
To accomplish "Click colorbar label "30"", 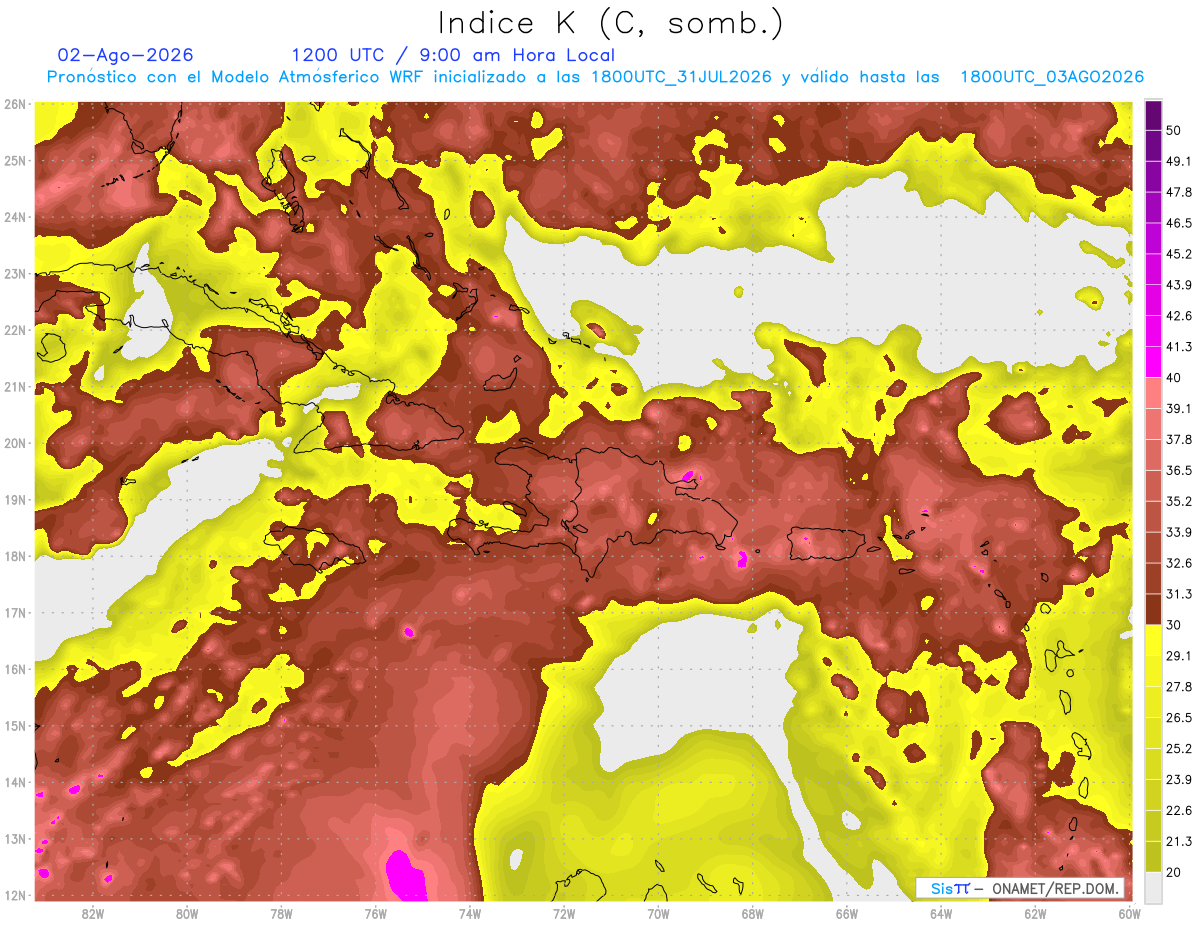I will pos(1174,625).
